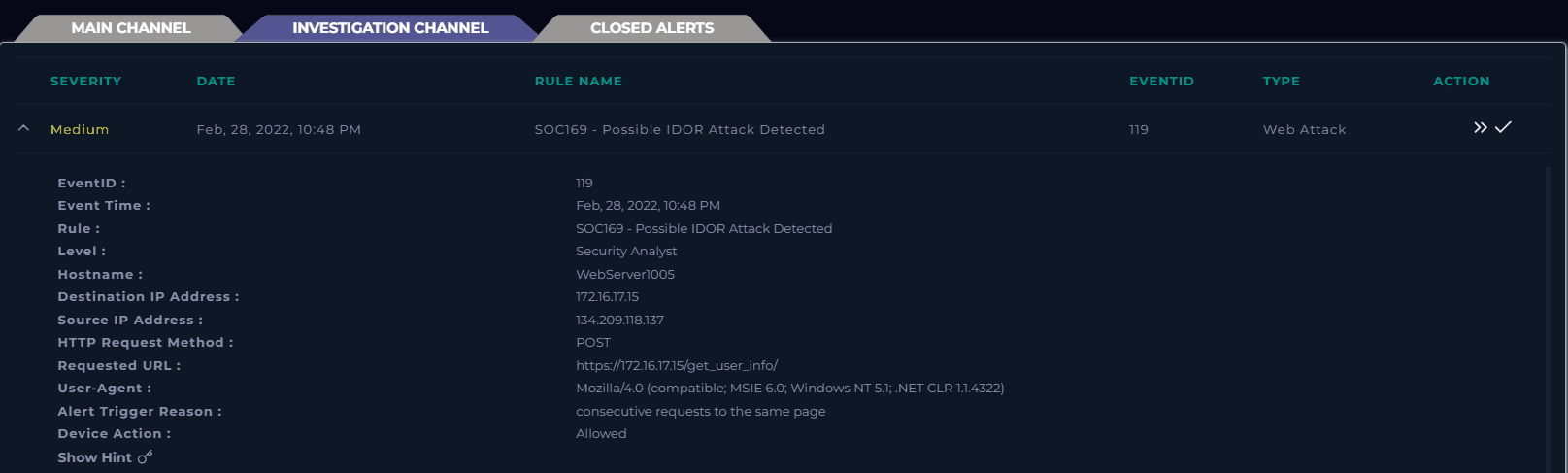Click the Medium severity label
This screenshot has width=1568, height=473.
click(80, 130)
